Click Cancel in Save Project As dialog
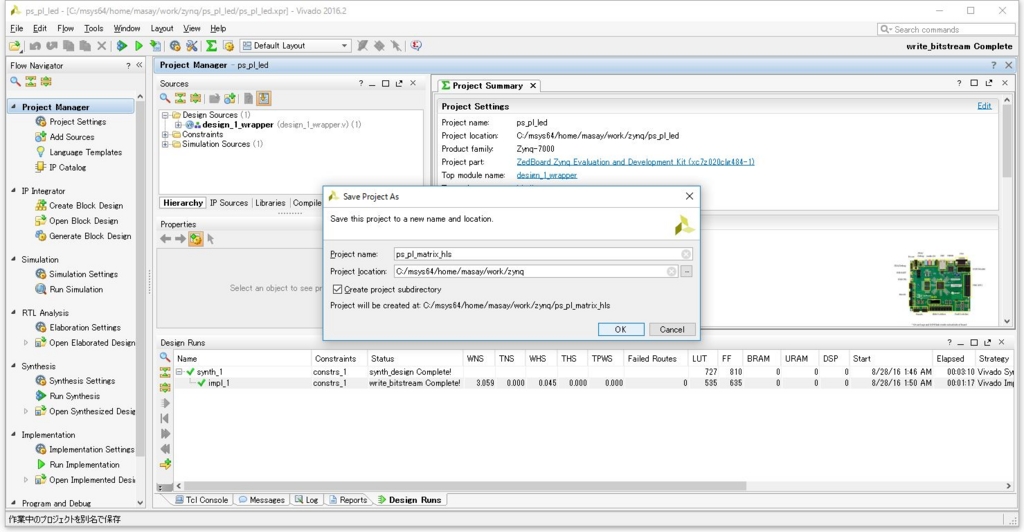The image size is (1024, 532). pos(671,330)
